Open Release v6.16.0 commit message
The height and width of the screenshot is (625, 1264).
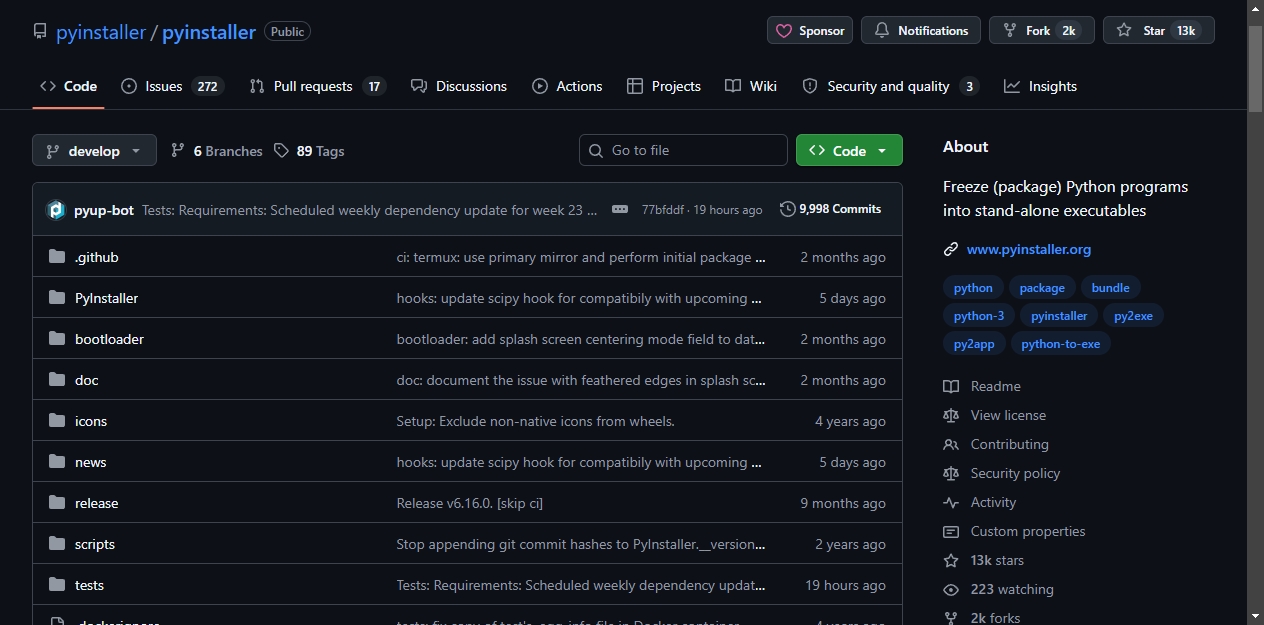470,503
